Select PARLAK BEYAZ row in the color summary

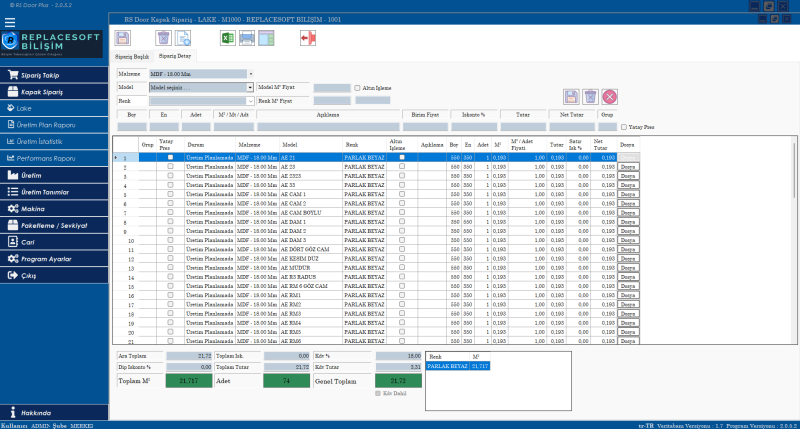point(458,366)
